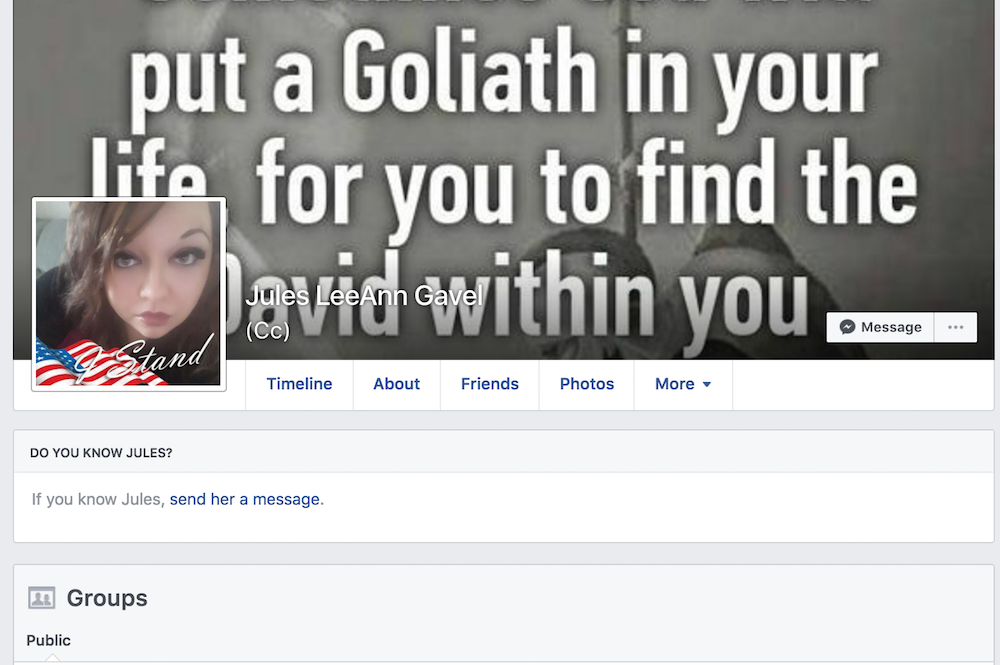
Task: View the Photos tab
Action: click(x=587, y=384)
